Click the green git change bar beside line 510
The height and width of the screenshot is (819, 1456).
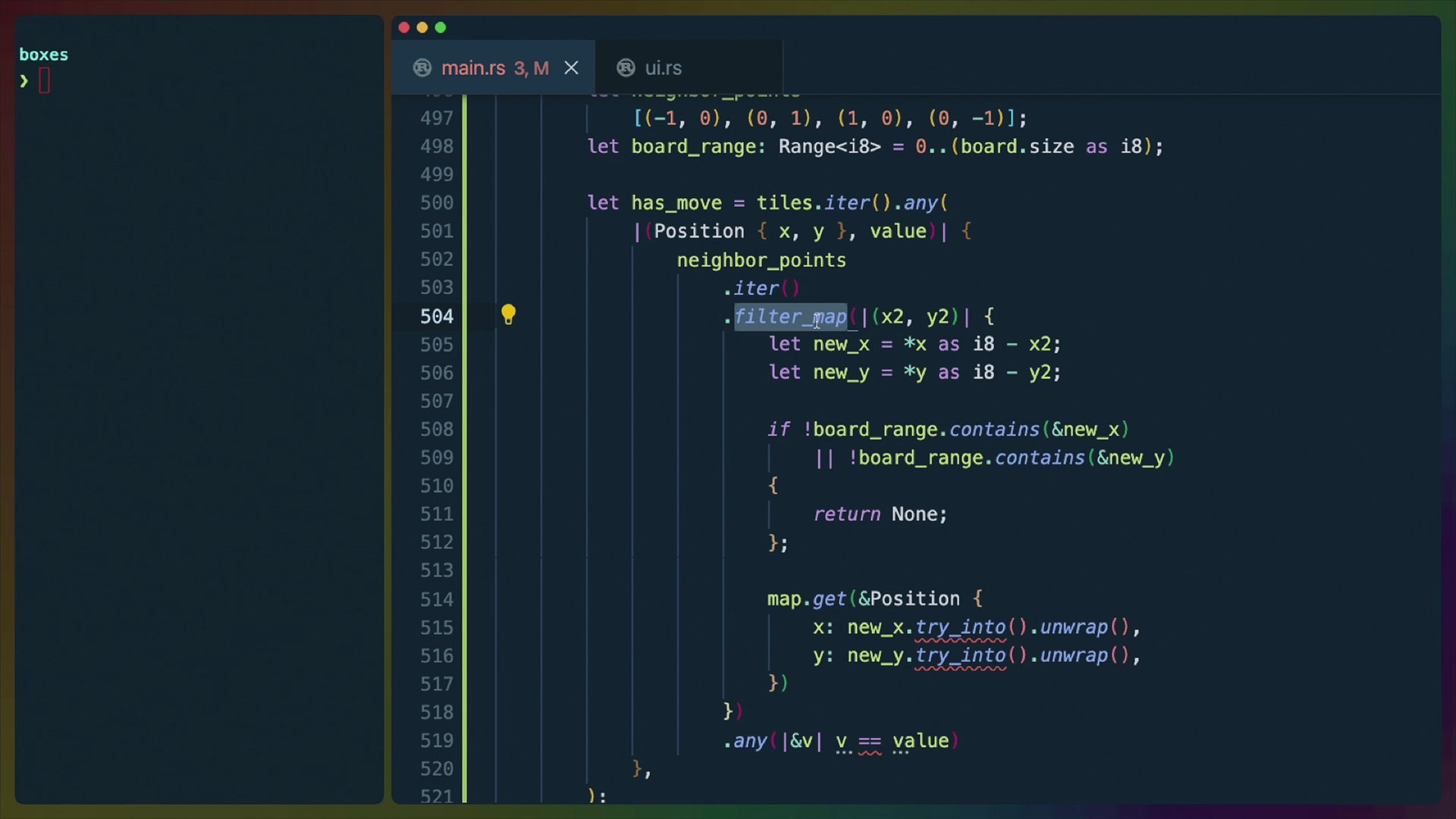pyautogui.click(x=464, y=485)
